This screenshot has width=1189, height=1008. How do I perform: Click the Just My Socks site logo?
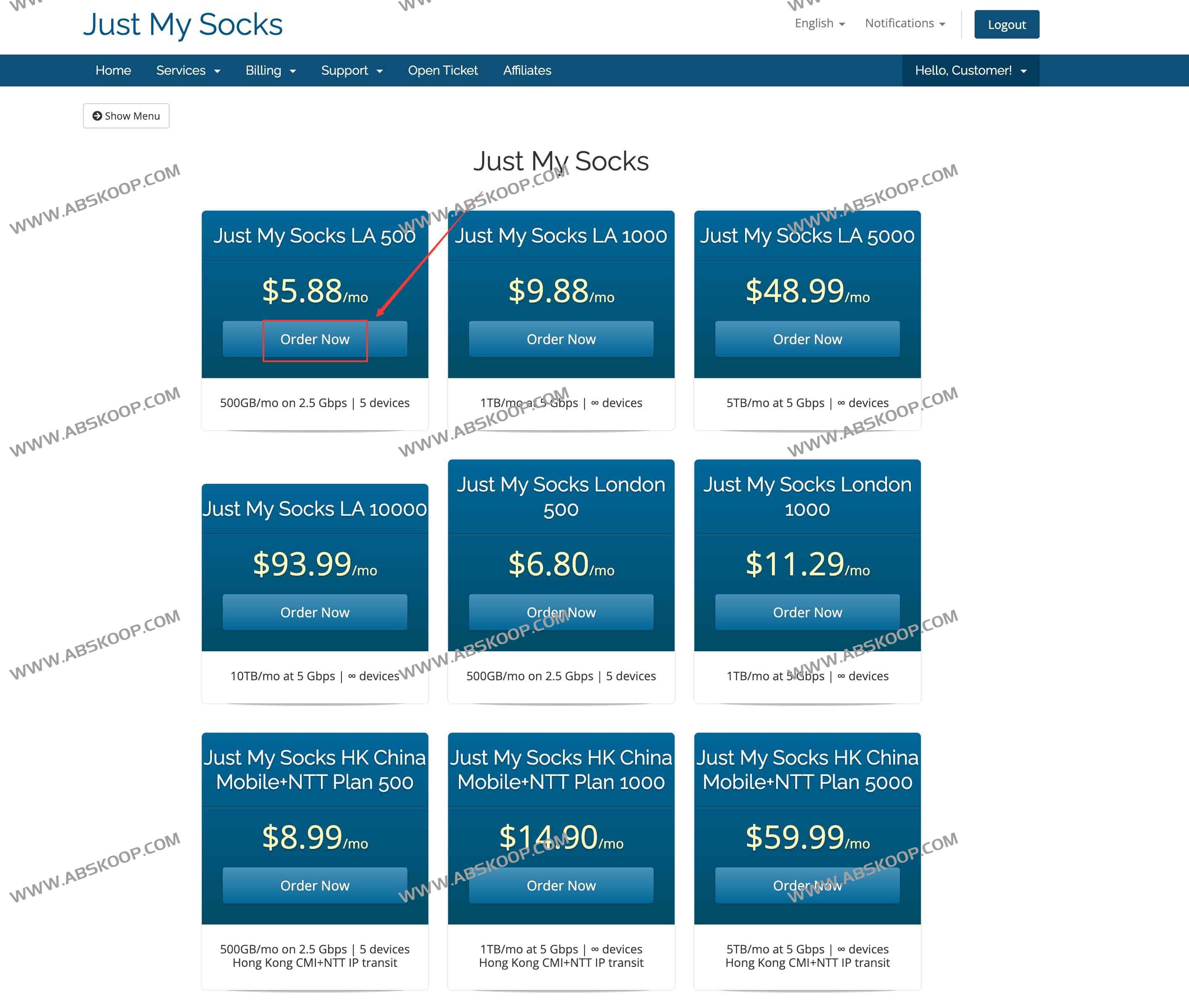click(x=183, y=25)
